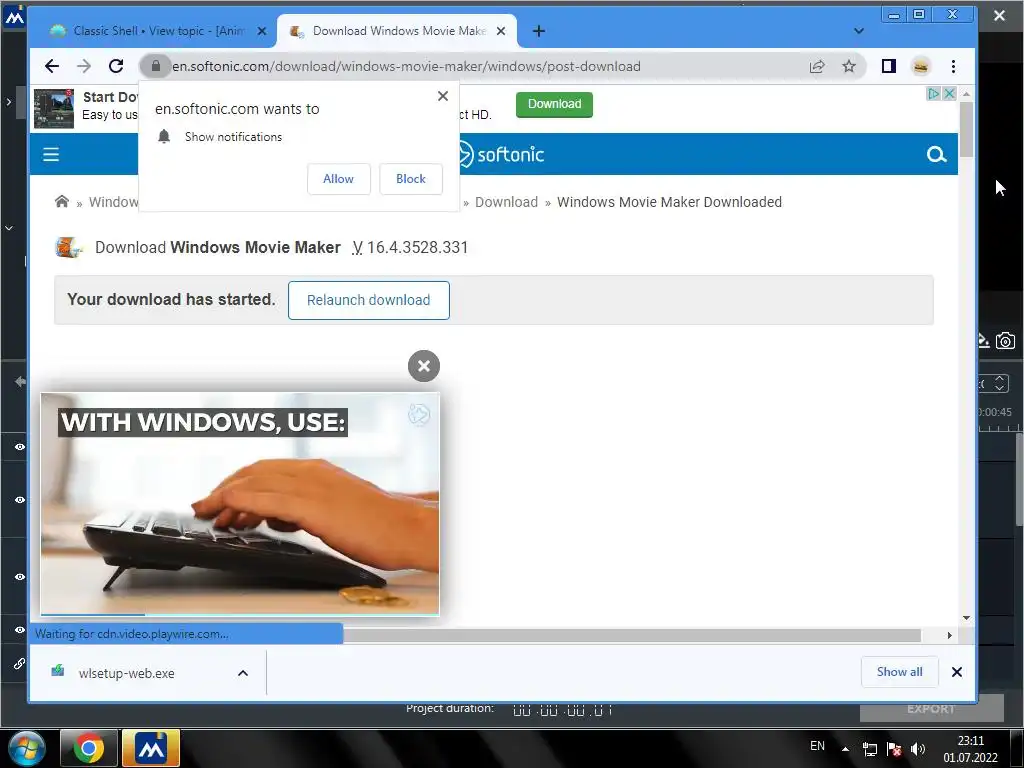The width and height of the screenshot is (1024, 768).
Task: Expand wlsetup-web.exe download options chevron
Action: pos(243,673)
